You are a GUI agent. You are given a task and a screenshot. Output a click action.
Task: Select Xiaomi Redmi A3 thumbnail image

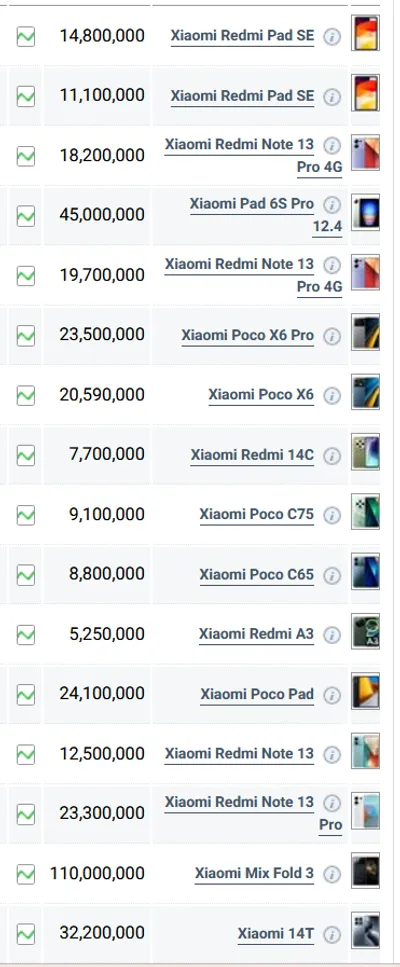click(365, 632)
